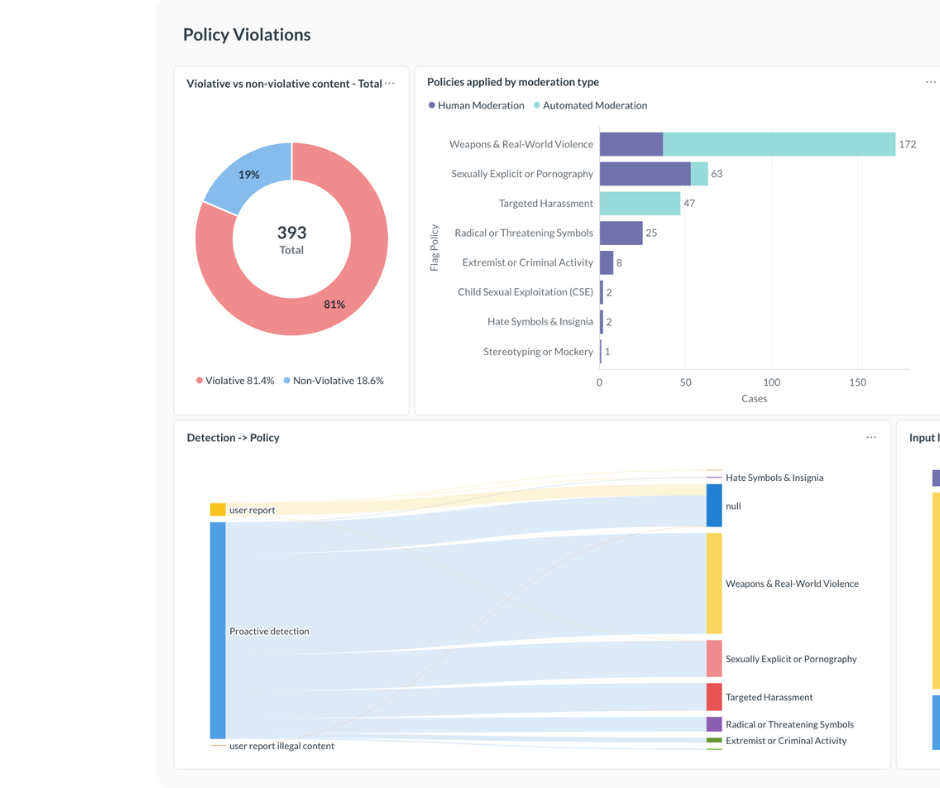Image resolution: width=940 pixels, height=788 pixels.
Task: Click the blue null Sankey node
Action: pos(714,506)
